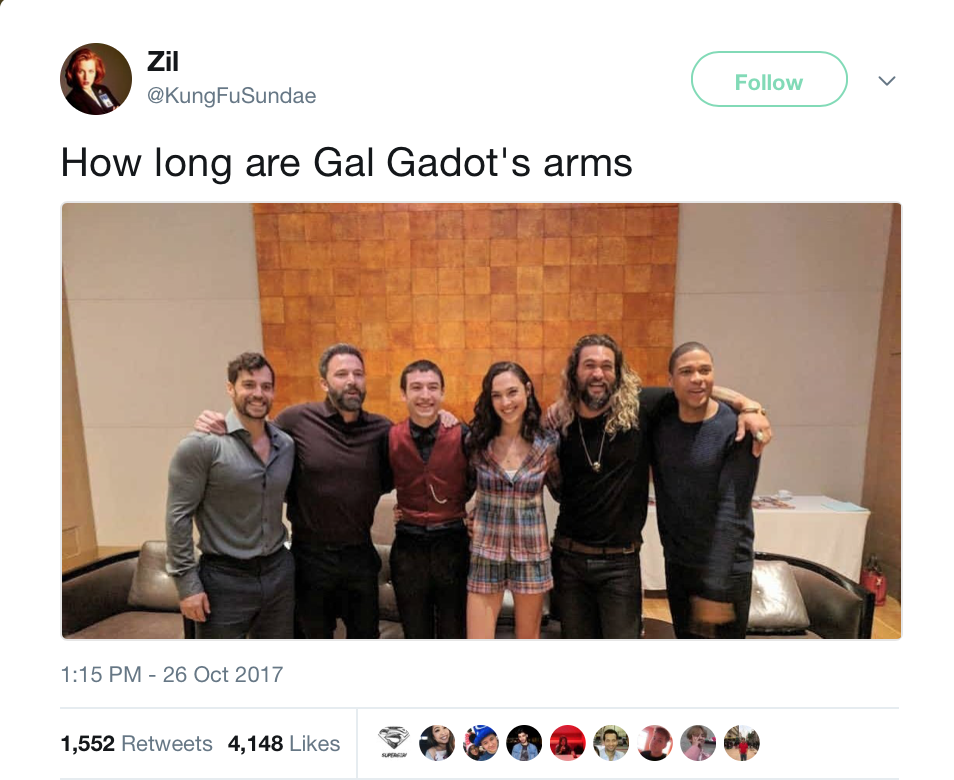Open the @KungFuSundae handle link
The height and width of the screenshot is (780, 954).
pos(232,96)
